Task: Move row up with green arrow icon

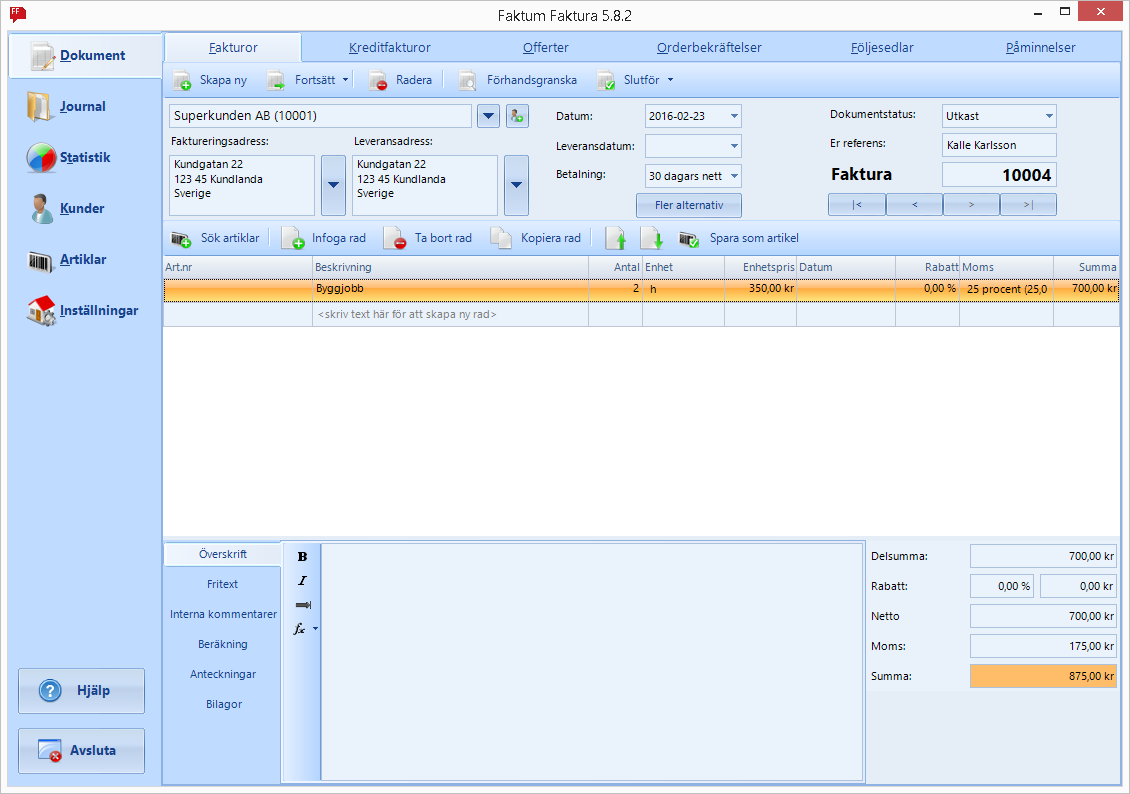Action: [616, 238]
